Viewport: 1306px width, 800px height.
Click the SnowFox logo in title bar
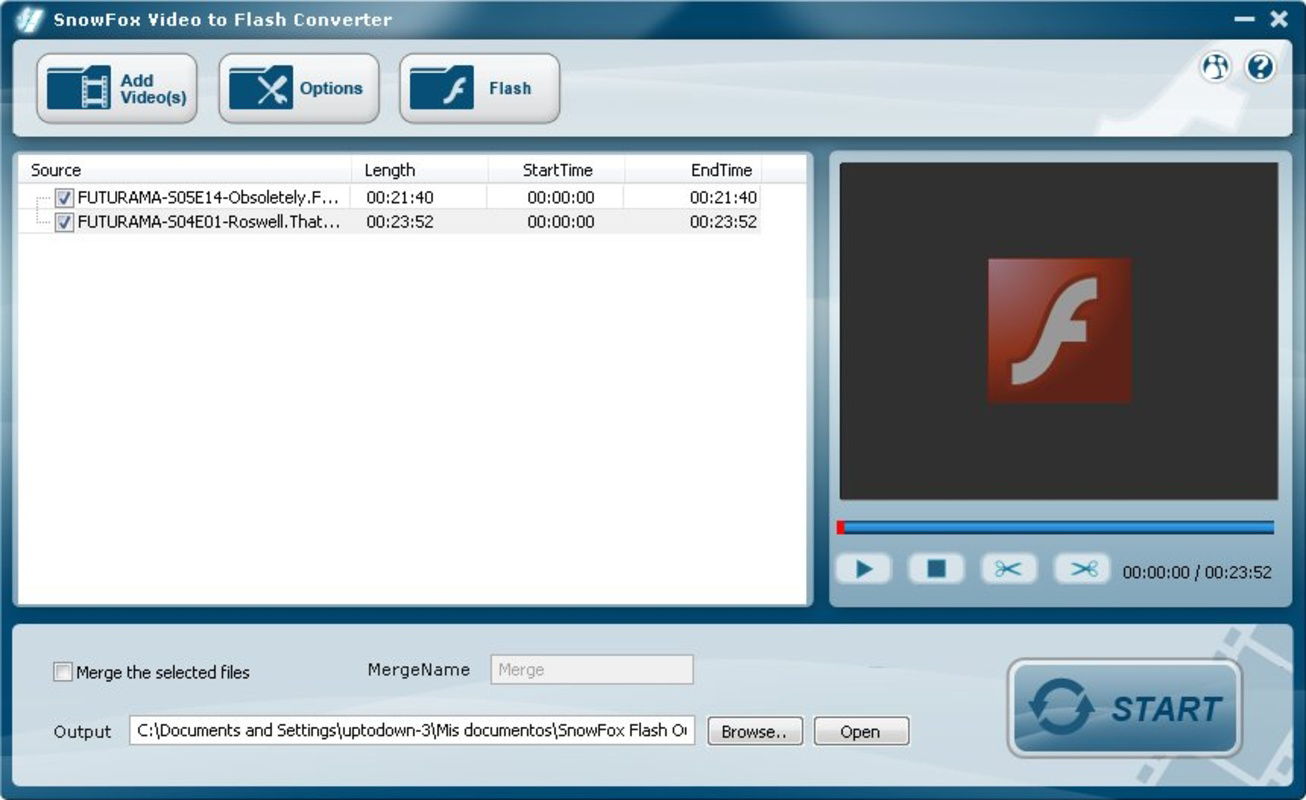(x=29, y=19)
